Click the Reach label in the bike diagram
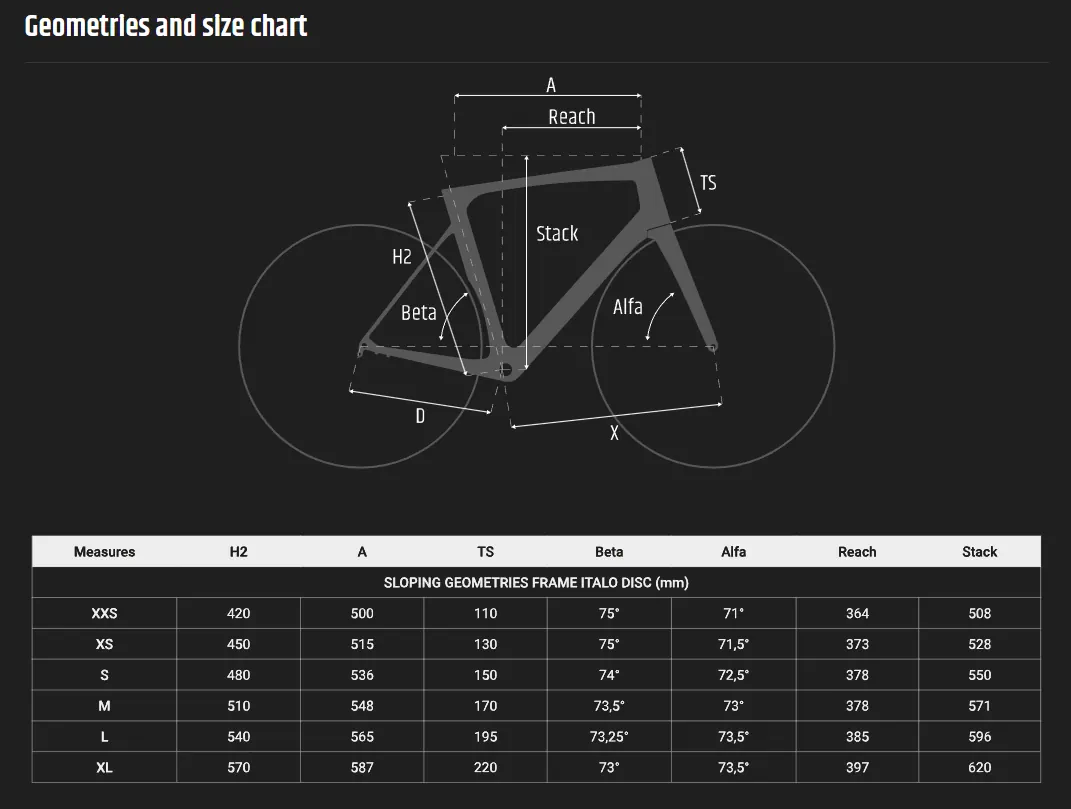Image resolution: width=1071 pixels, height=809 pixels. point(571,117)
